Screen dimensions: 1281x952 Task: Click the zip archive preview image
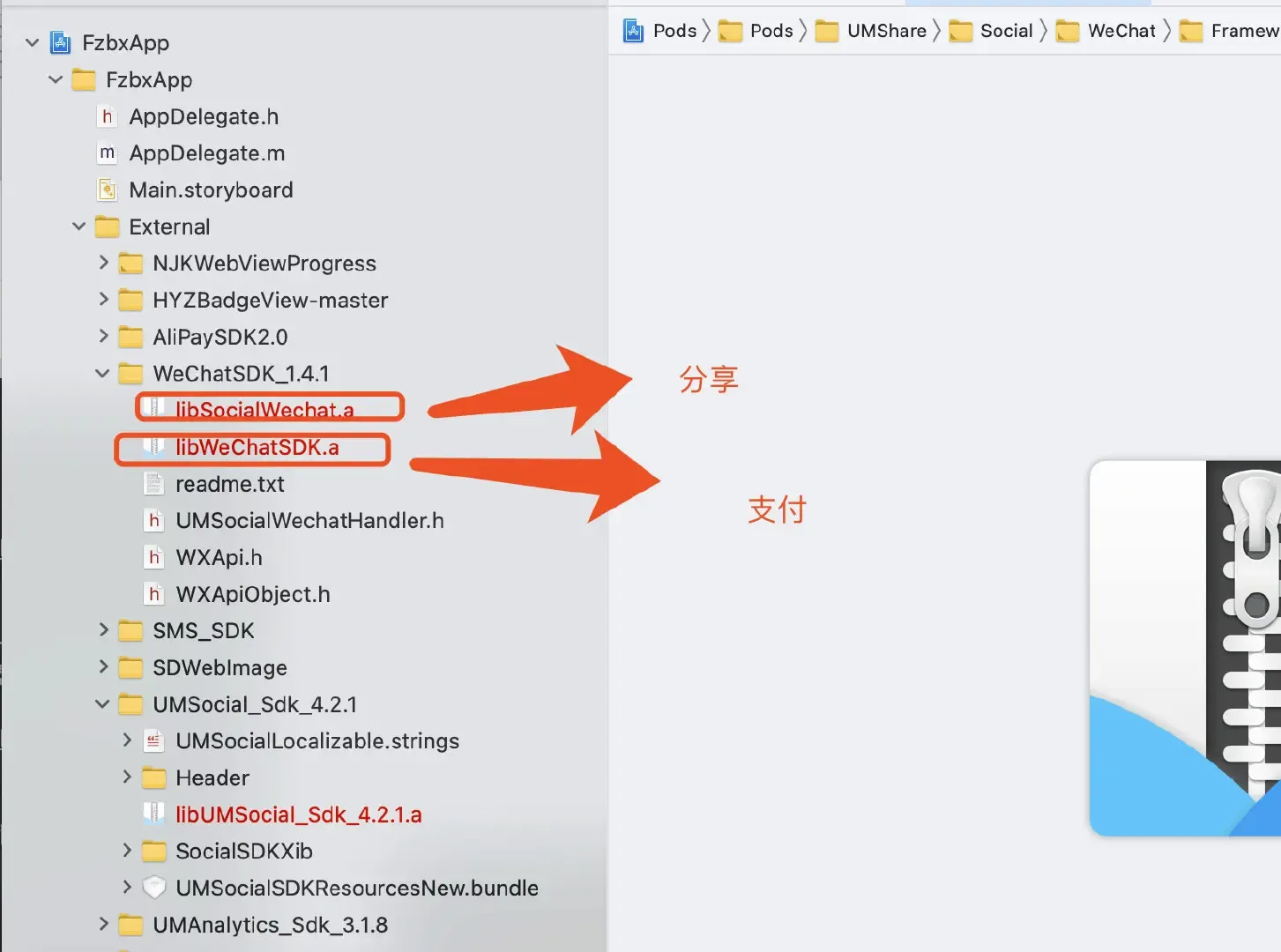pos(1185,648)
